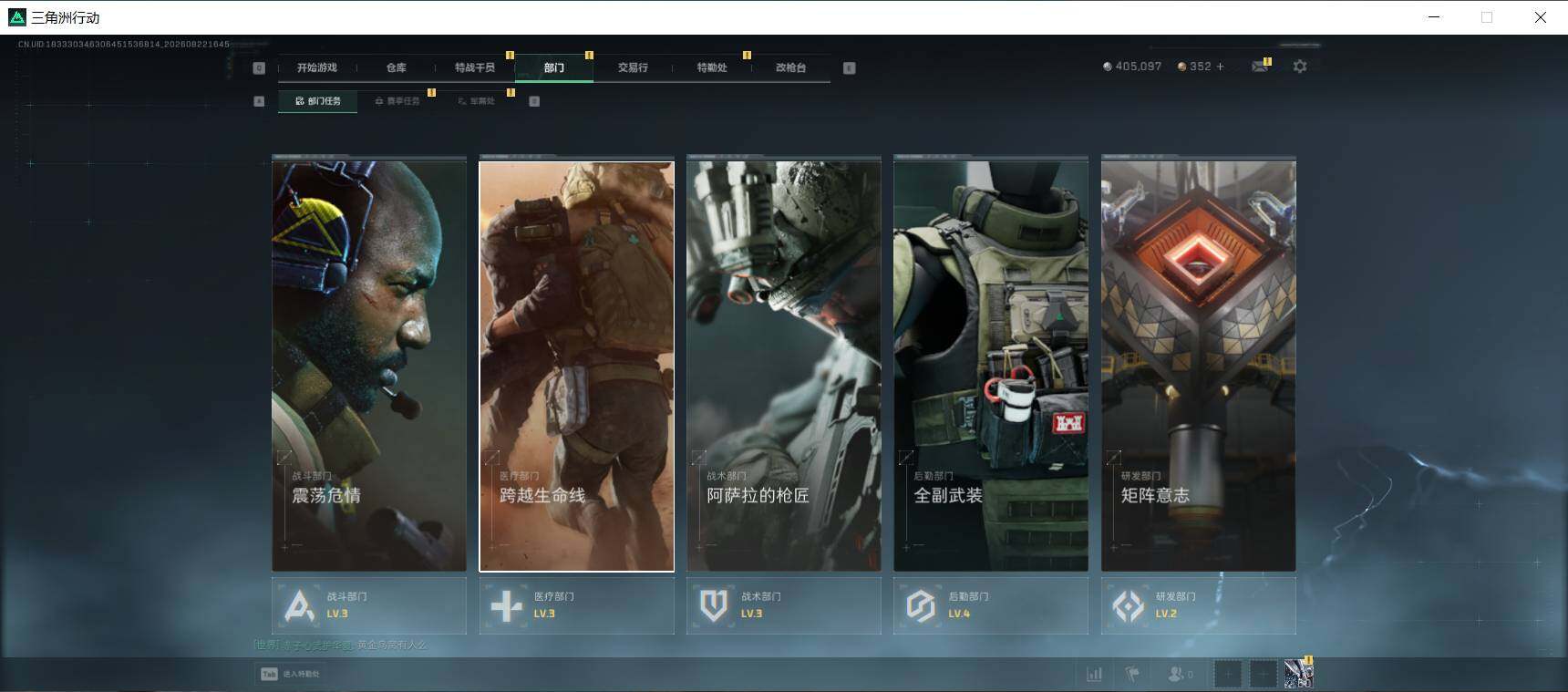The image size is (1568, 692).
Task: Click the 医疗部门 LV.3 level panel
Action: coord(577,605)
